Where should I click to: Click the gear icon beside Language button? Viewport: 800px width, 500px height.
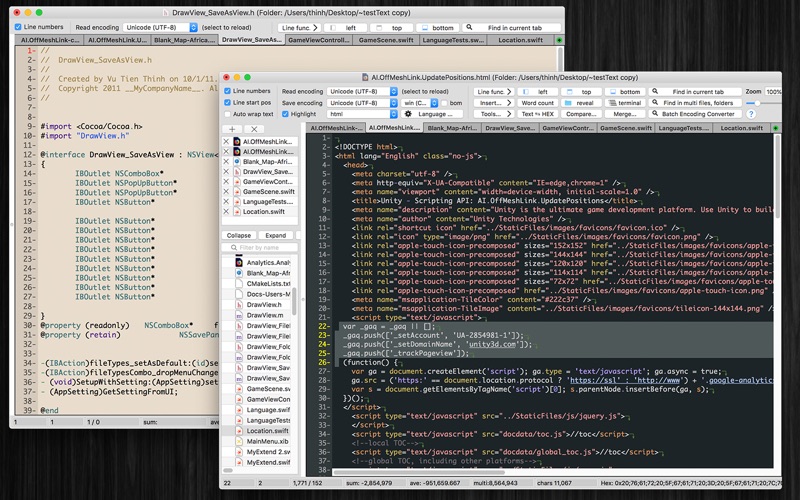click(x=408, y=114)
